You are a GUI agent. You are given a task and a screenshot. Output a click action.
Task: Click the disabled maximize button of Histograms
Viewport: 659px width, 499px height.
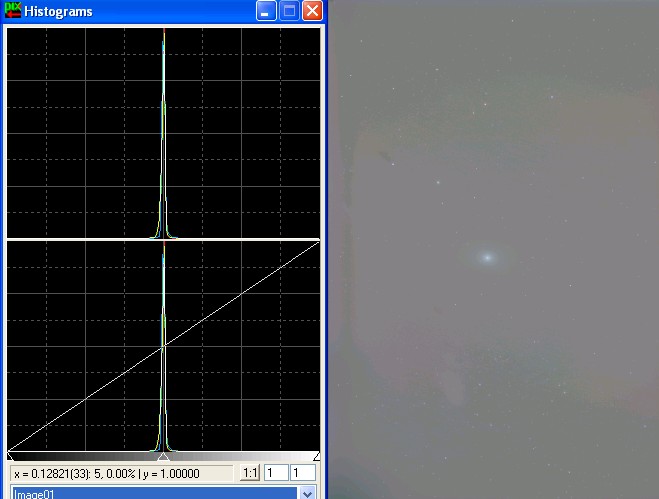[289, 11]
